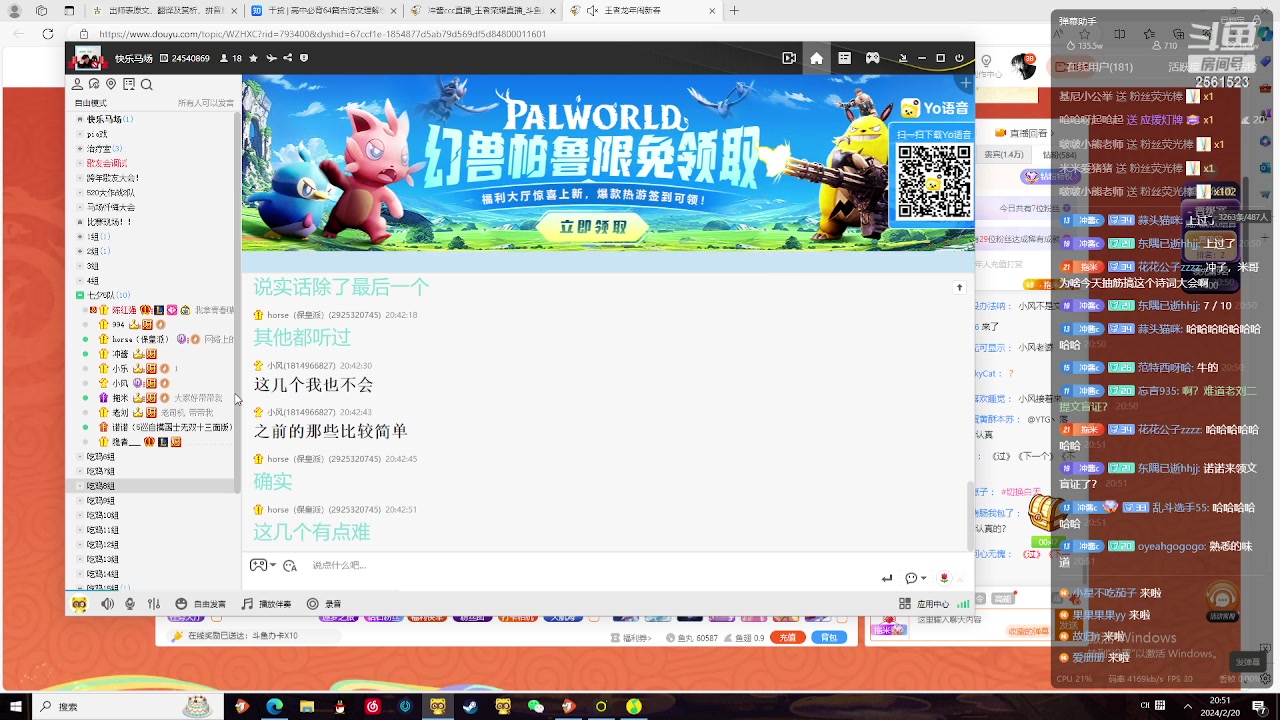The image size is (1280, 720).
Task: Click the 录音 record button
Action: (324, 604)
